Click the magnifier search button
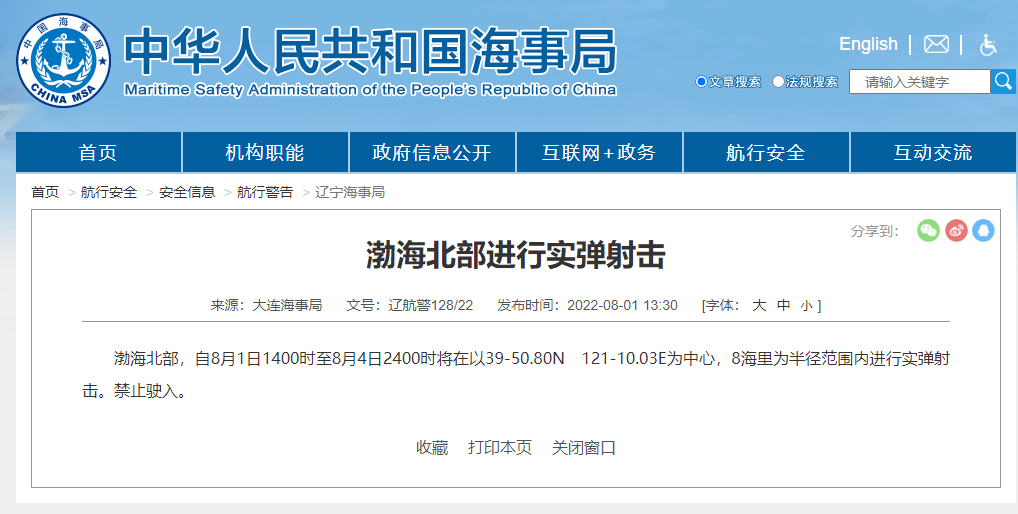The width and height of the screenshot is (1018, 514). point(1002,81)
